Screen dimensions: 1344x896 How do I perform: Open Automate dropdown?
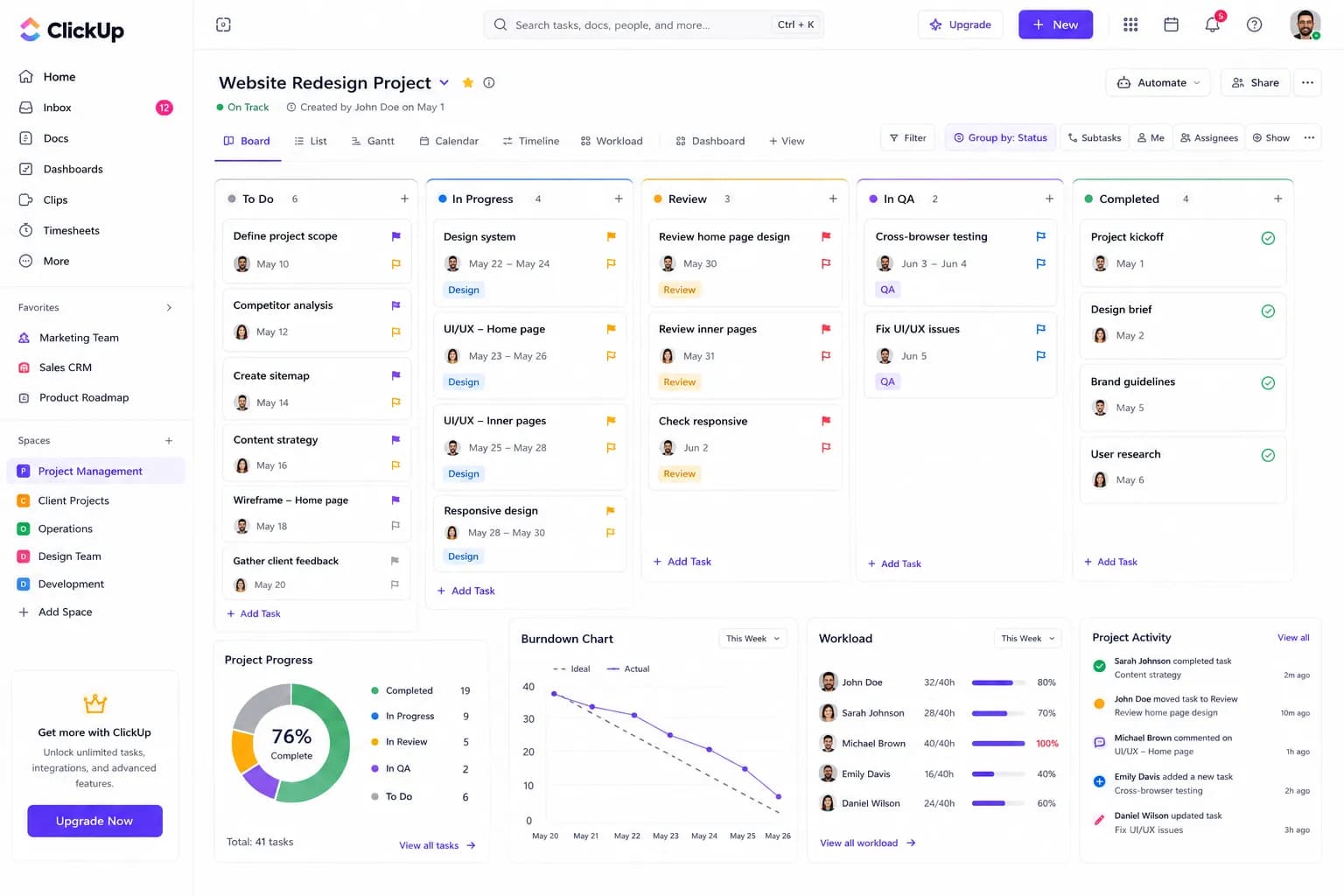pyautogui.click(x=1158, y=82)
